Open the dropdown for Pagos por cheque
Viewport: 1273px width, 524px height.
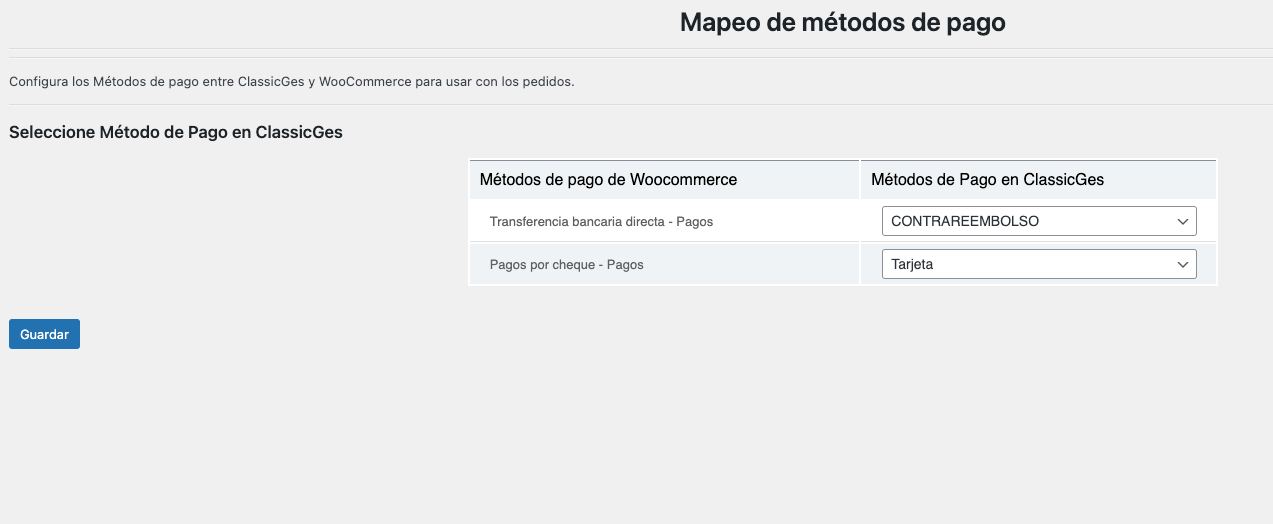[x=1038, y=264]
